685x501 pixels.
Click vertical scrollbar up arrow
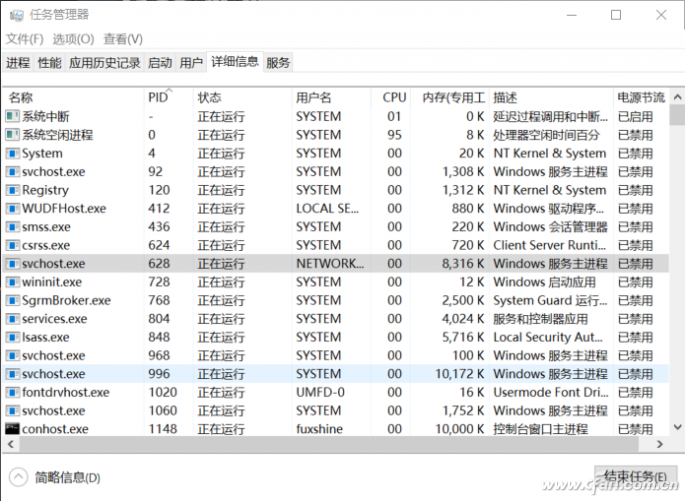pyautogui.click(x=677, y=97)
